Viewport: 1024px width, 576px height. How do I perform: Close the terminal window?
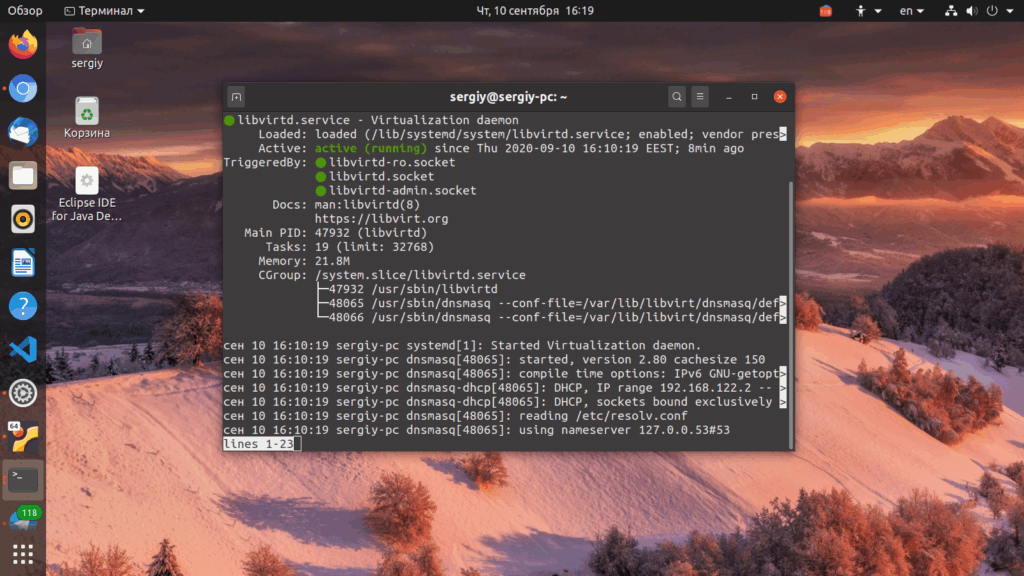(x=780, y=97)
